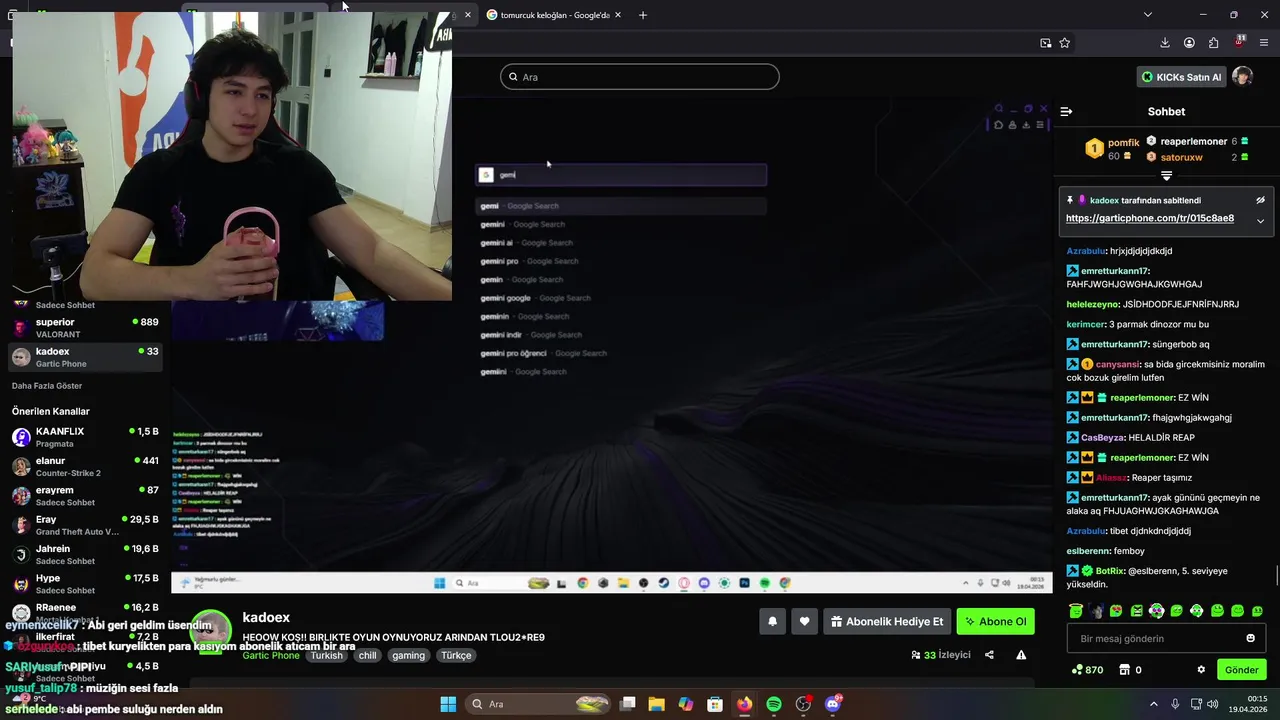Click the share icon beside İzleyici count

[989, 655]
